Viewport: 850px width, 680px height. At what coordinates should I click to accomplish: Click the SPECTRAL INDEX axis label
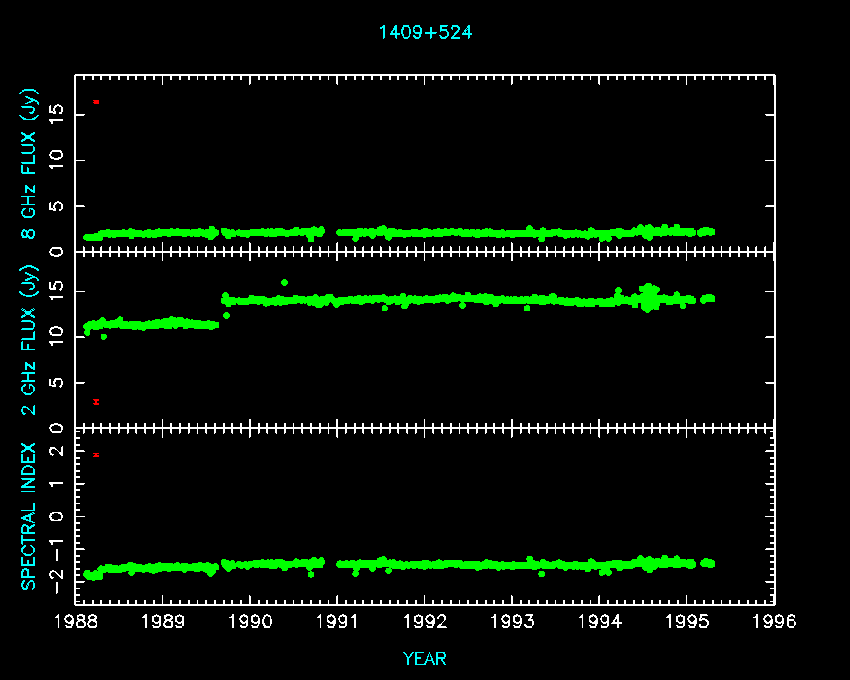click(x=30, y=515)
